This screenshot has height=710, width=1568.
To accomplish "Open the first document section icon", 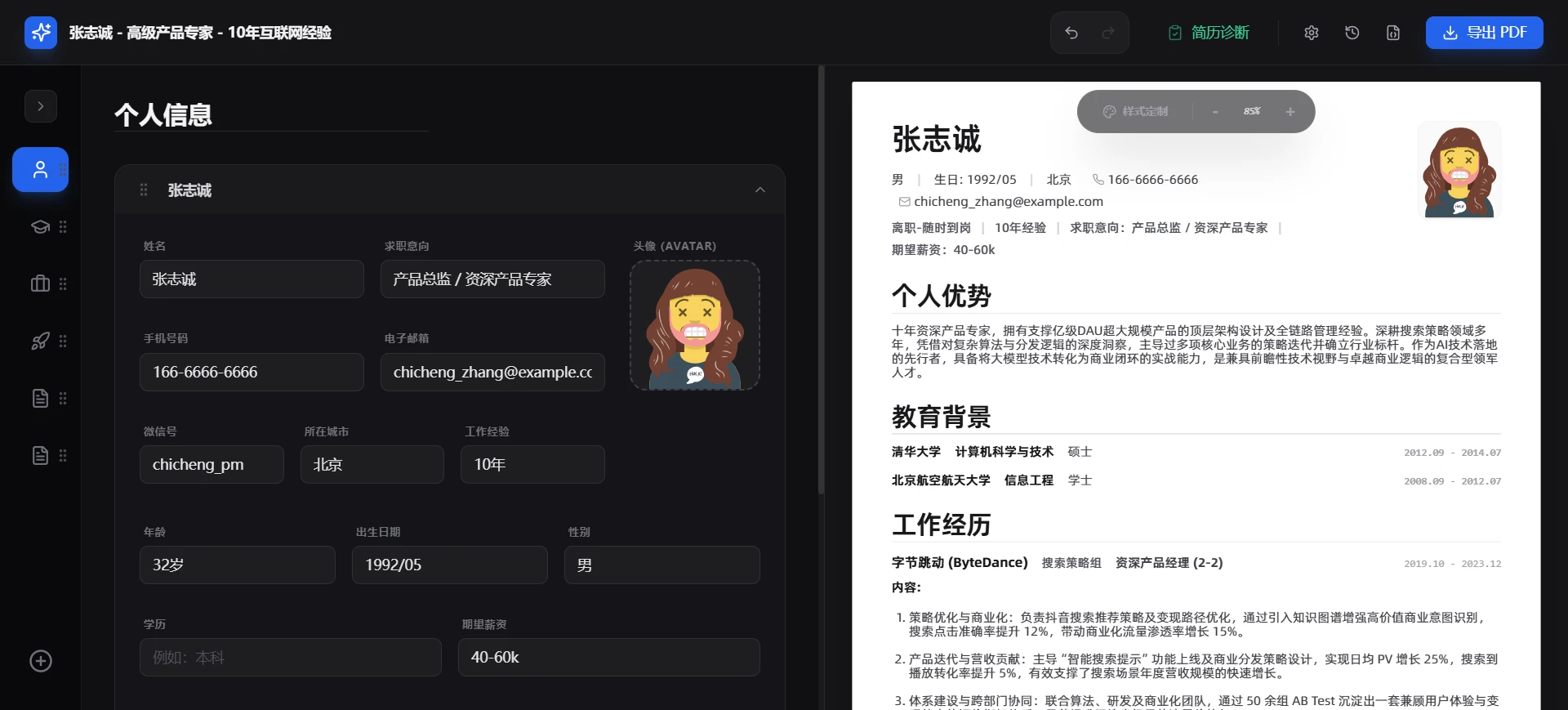I will pos(40,399).
